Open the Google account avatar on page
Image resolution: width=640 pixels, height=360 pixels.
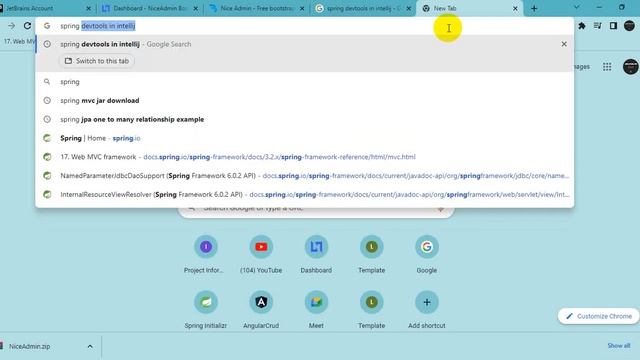click(x=631, y=67)
